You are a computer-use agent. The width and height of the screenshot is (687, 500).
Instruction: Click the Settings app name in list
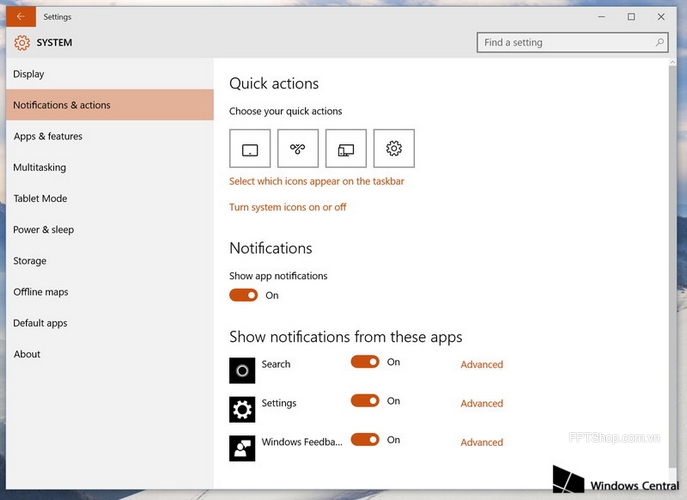pos(279,403)
